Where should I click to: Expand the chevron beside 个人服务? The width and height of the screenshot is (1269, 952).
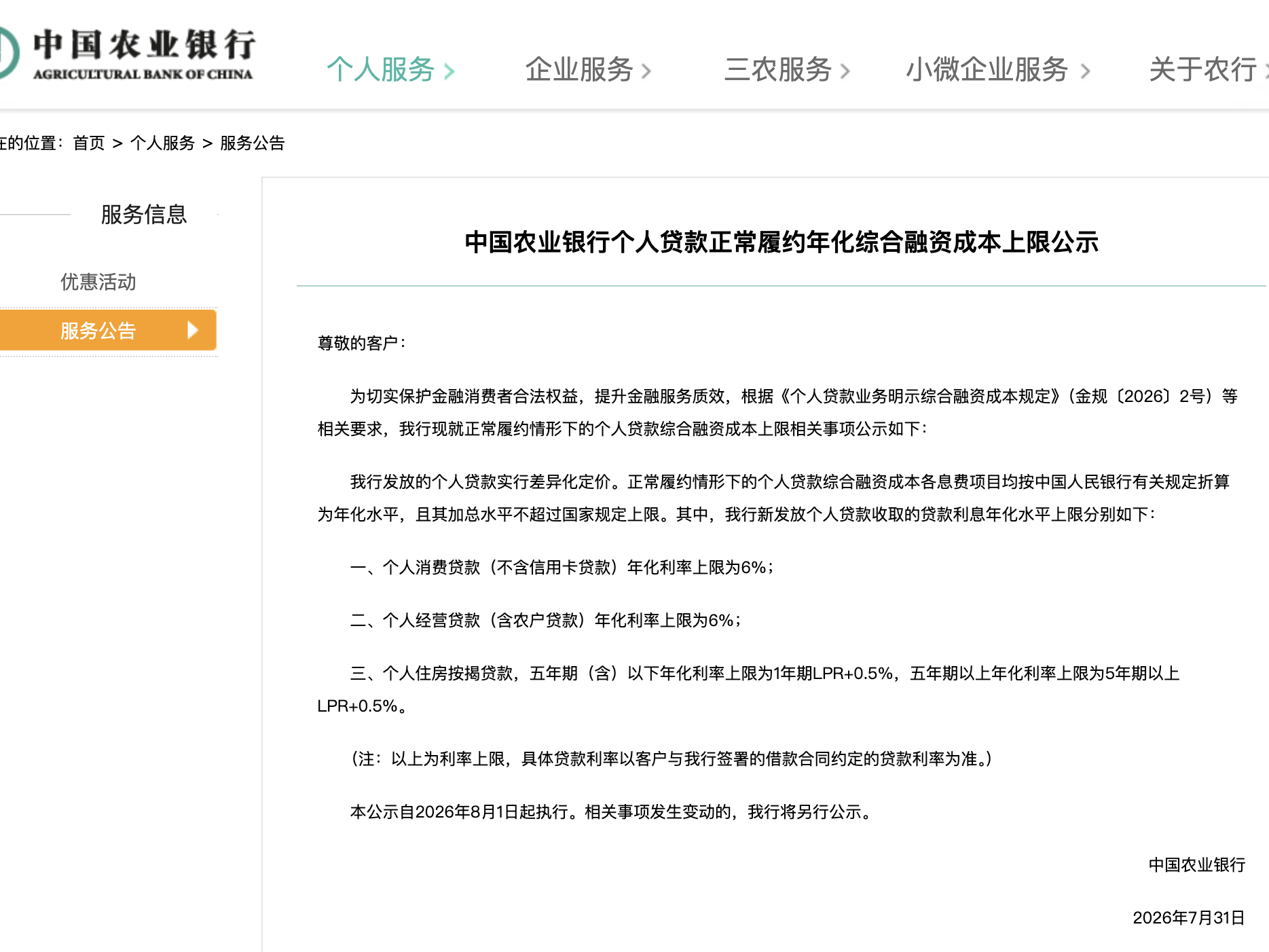tap(449, 71)
